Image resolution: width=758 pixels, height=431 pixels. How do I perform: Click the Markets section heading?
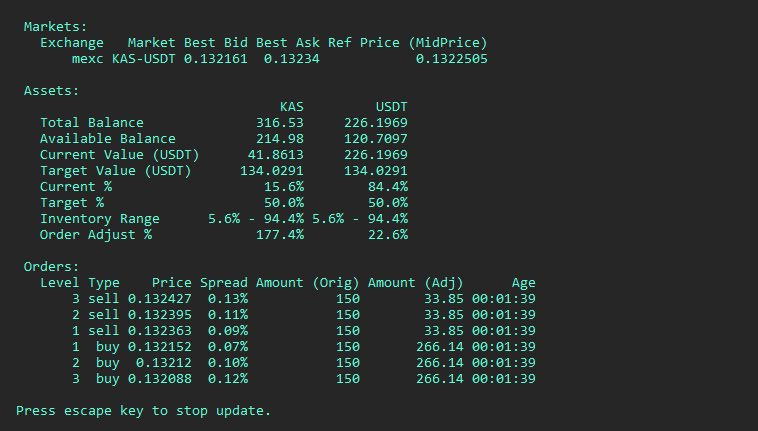(x=56, y=27)
